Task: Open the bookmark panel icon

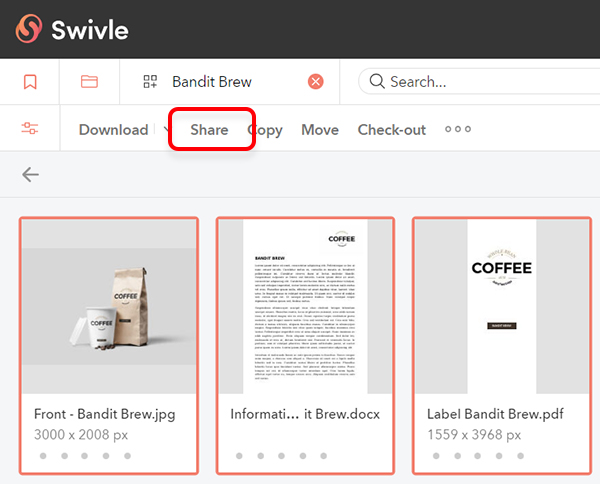Action: 30,82
